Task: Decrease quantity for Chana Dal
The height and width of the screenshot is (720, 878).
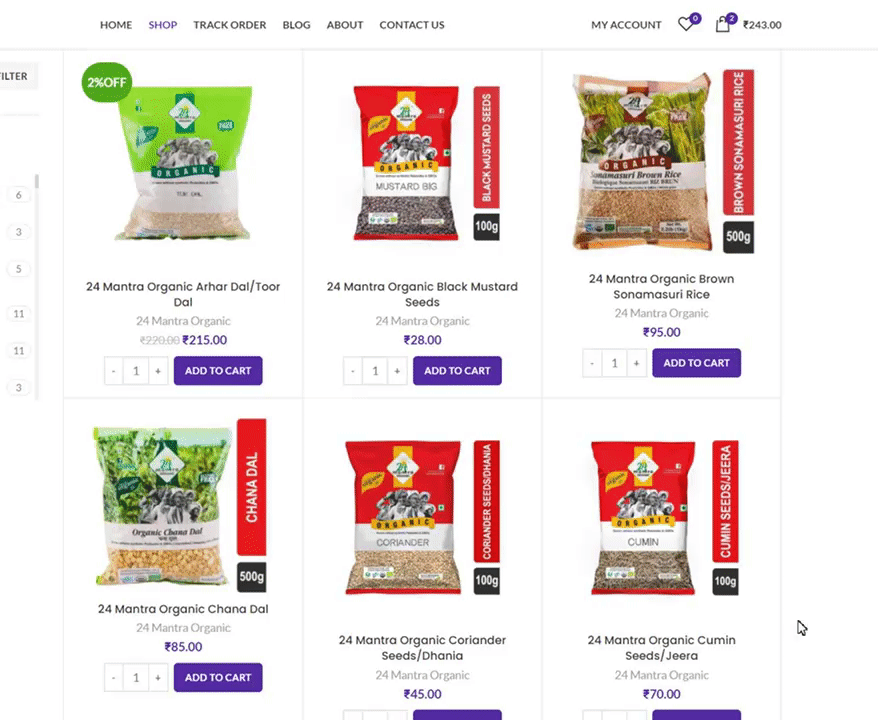Action: (x=114, y=677)
